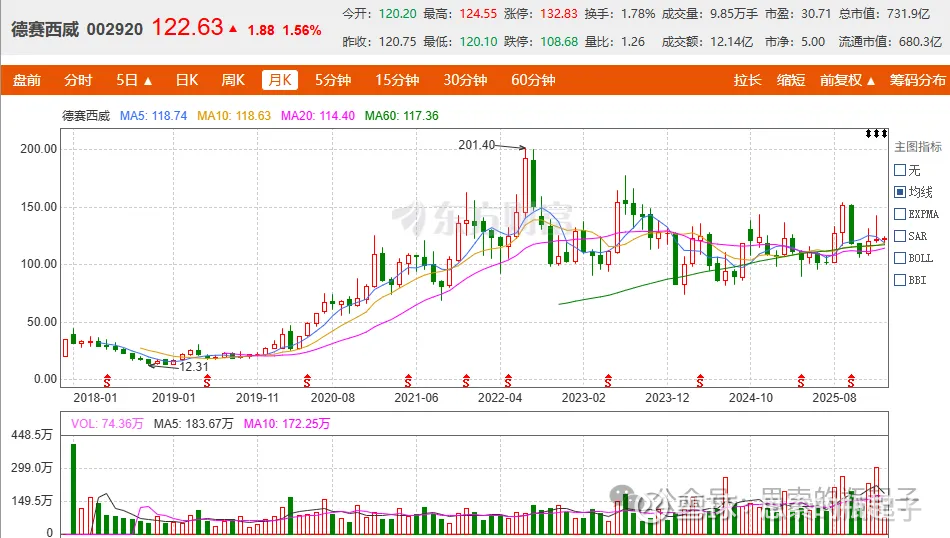
Task: Click the volume MA5: 183.67万 label
Action: [x=193, y=423]
